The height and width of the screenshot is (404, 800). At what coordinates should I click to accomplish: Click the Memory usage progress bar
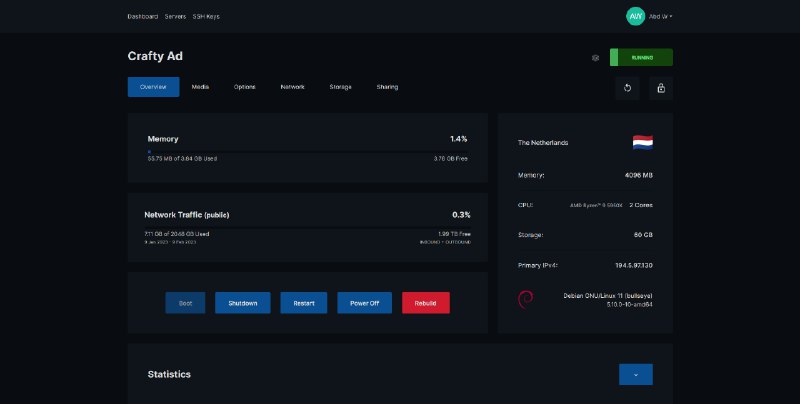pyautogui.click(x=307, y=151)
